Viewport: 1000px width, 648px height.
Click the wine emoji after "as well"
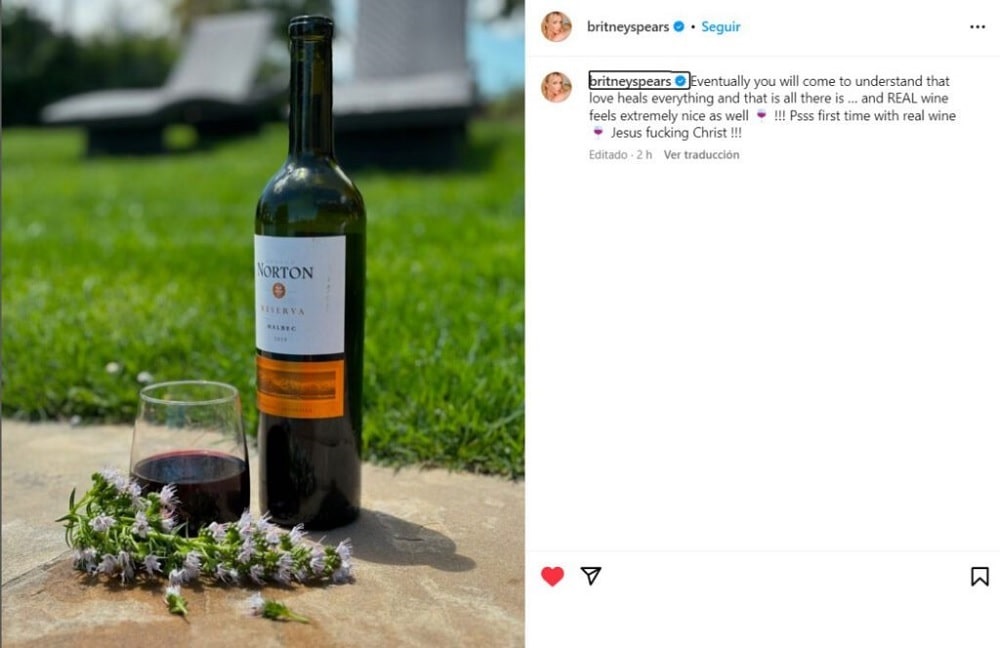coord(762,116)
